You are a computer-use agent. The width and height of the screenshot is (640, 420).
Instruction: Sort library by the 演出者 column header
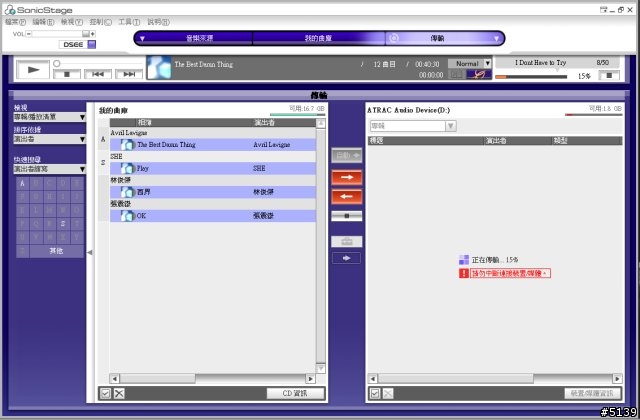point(283,122)
